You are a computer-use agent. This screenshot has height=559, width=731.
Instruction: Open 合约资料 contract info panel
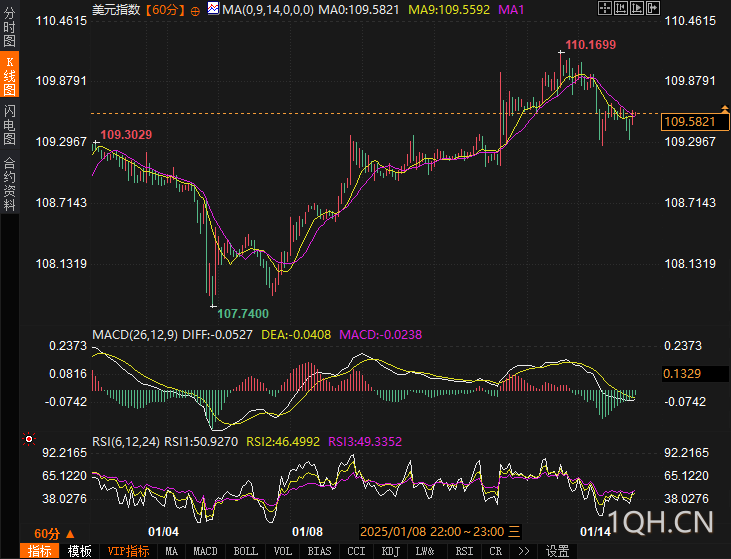click(9, 183)
